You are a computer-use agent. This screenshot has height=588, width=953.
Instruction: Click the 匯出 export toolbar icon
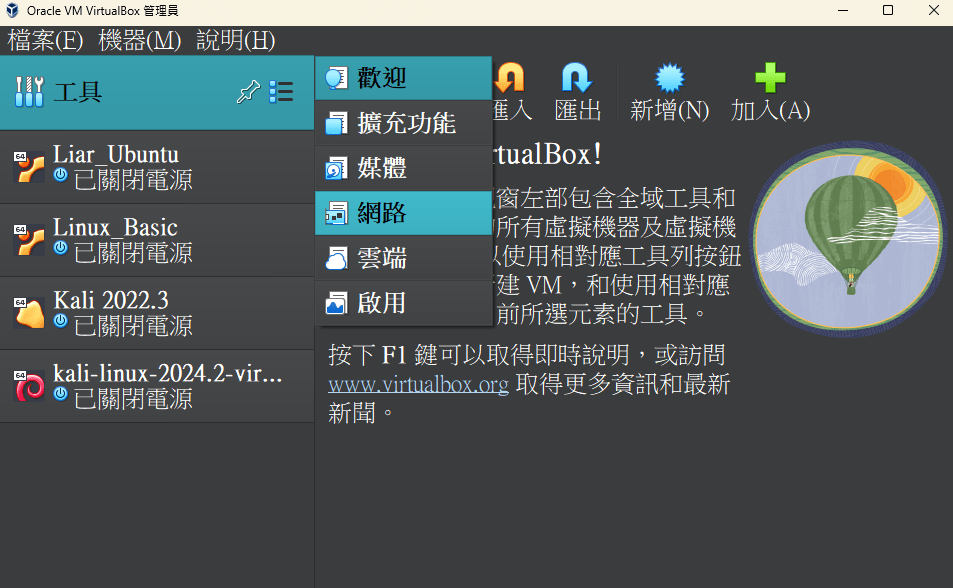click(577, 77)
